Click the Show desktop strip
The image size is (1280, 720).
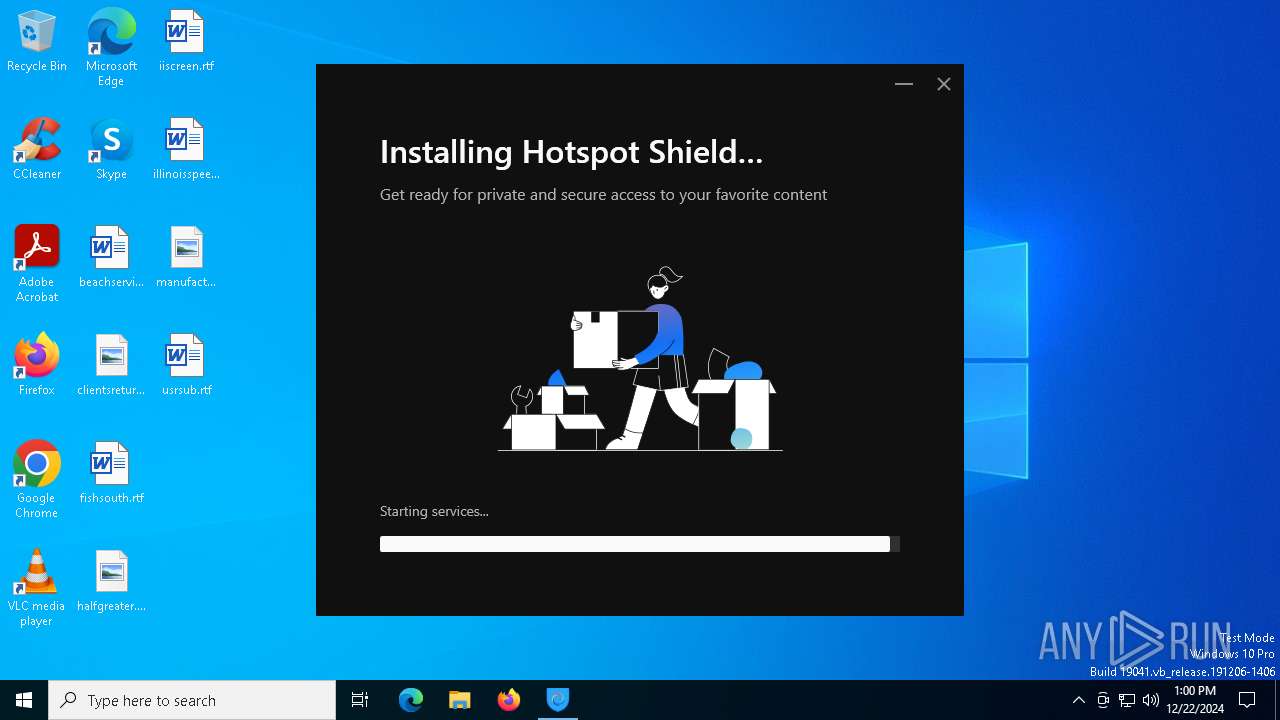coord(1277,700)
